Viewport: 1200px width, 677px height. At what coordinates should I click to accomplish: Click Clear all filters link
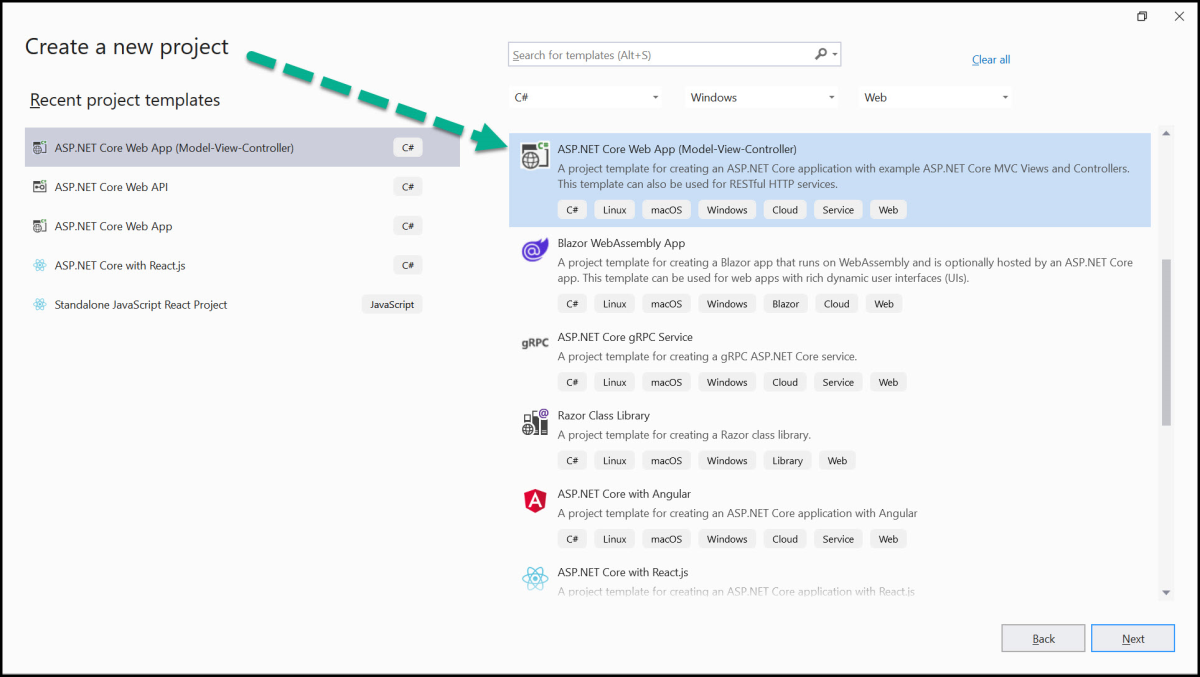coord(991,60)
